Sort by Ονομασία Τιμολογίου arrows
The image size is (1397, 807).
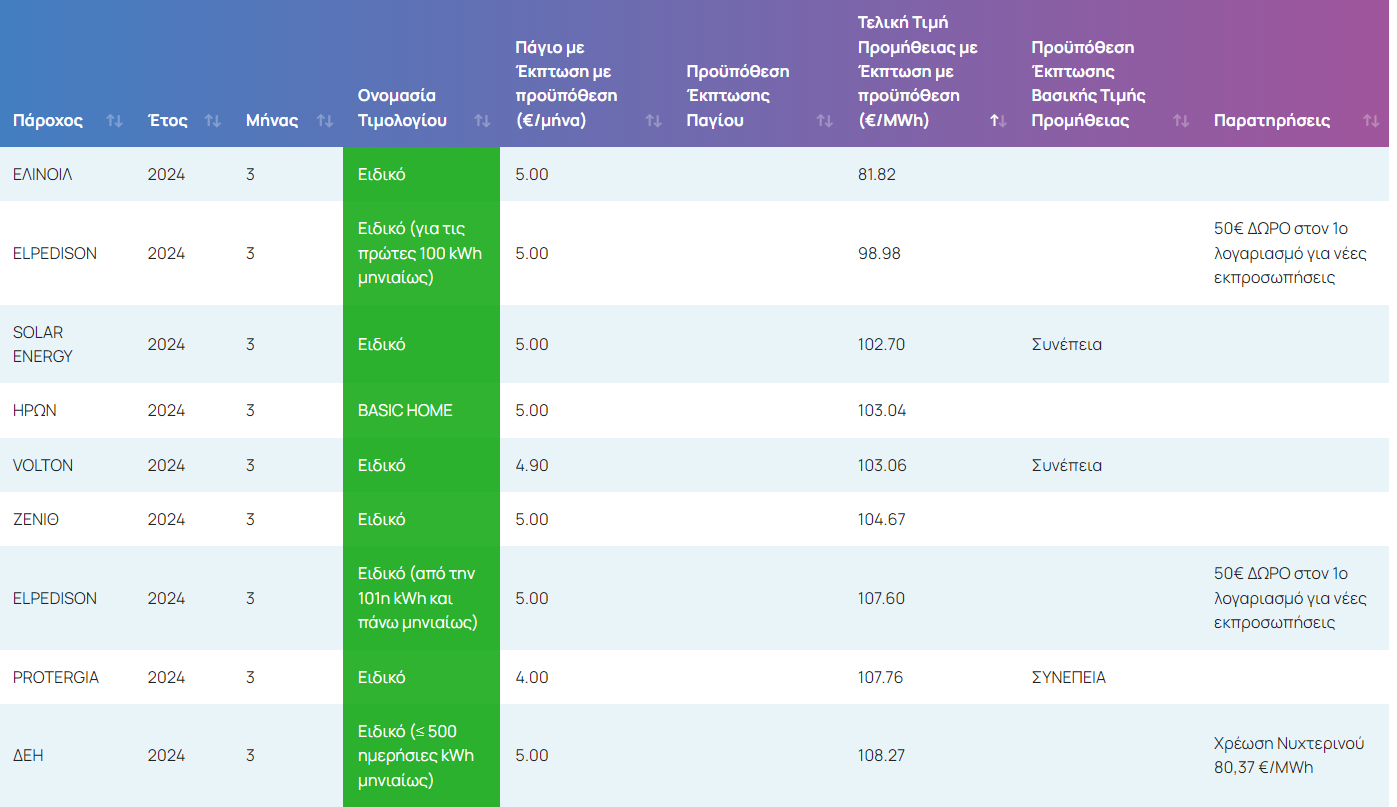482,121
